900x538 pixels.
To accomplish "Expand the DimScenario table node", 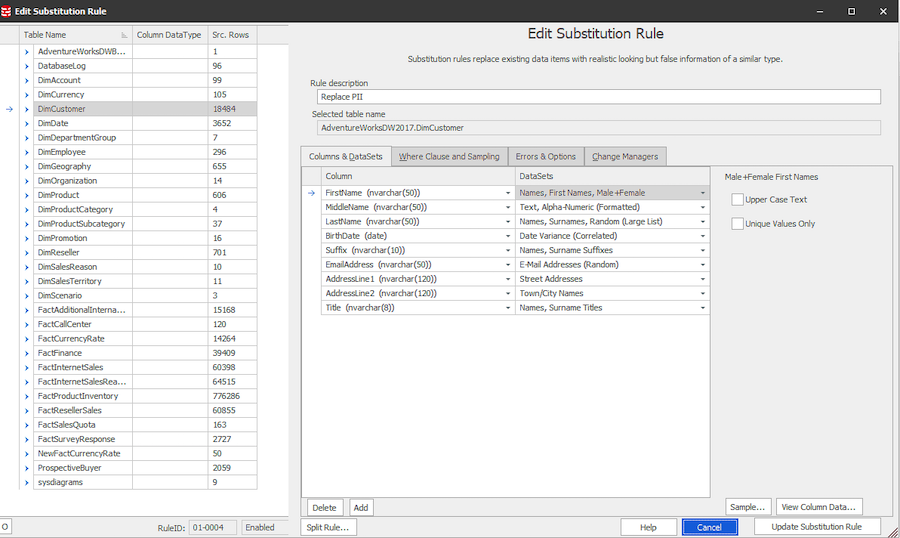I will (x=26, y=296).
